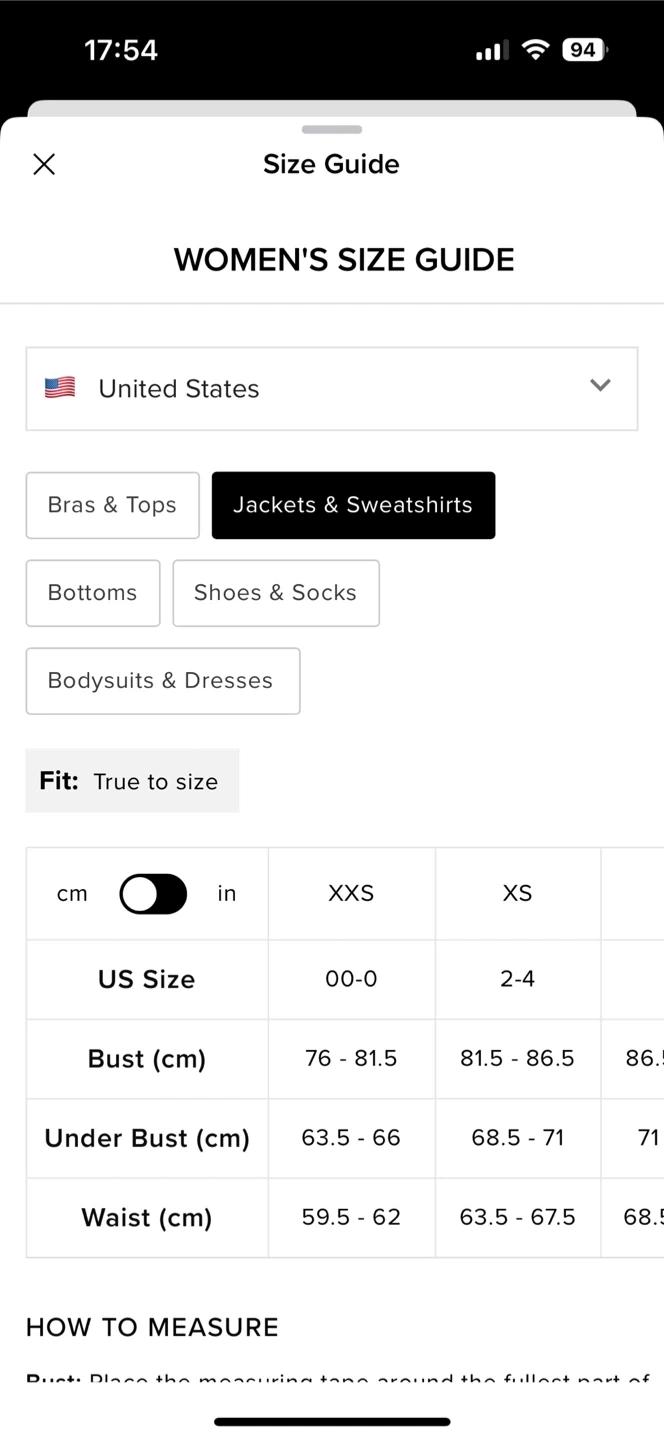Tap the battery indicator in status bar
The image size is (664, 1440).
[x=584, y=50]
